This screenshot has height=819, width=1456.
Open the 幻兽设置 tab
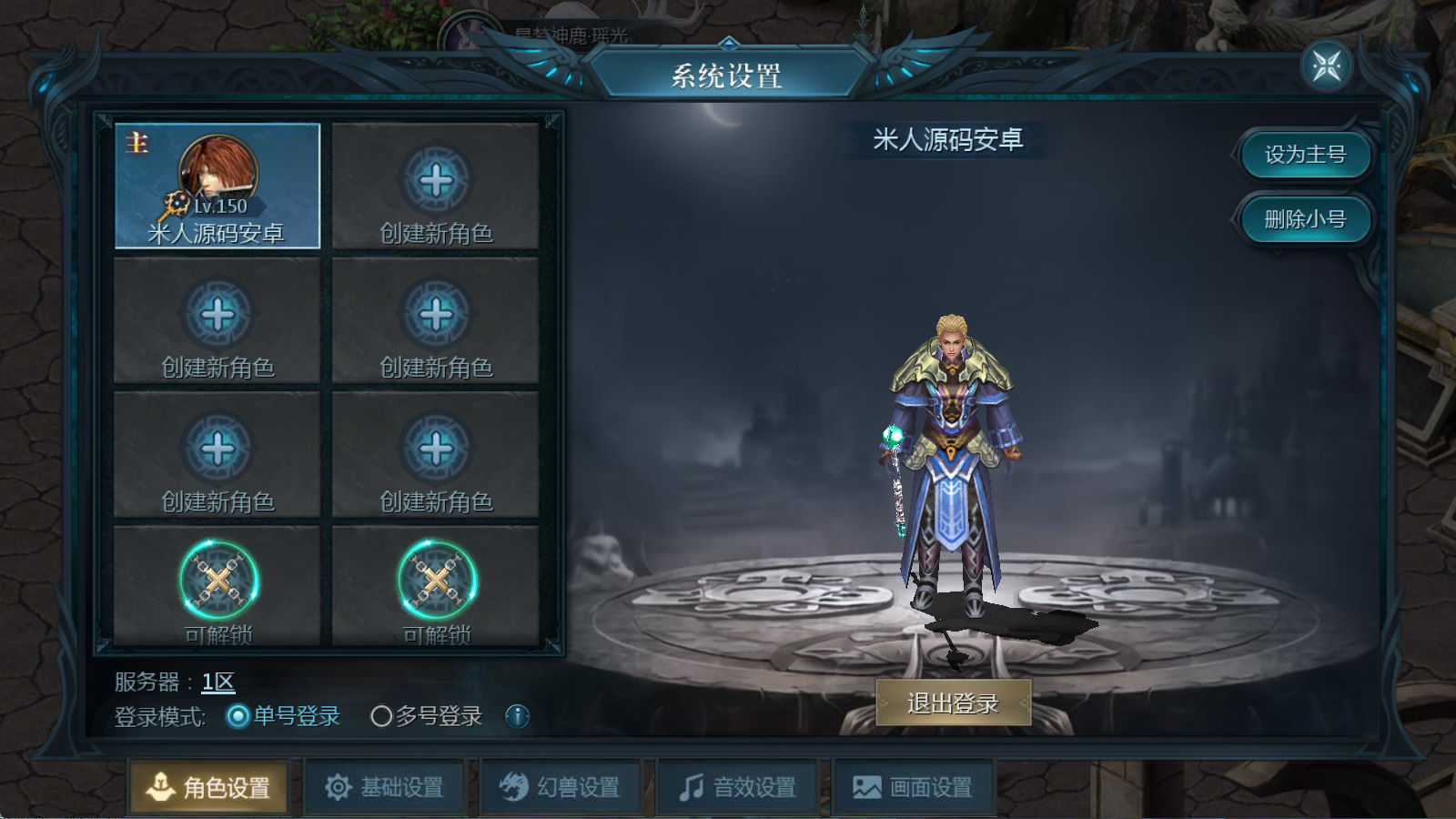click(x=561, y=786)
